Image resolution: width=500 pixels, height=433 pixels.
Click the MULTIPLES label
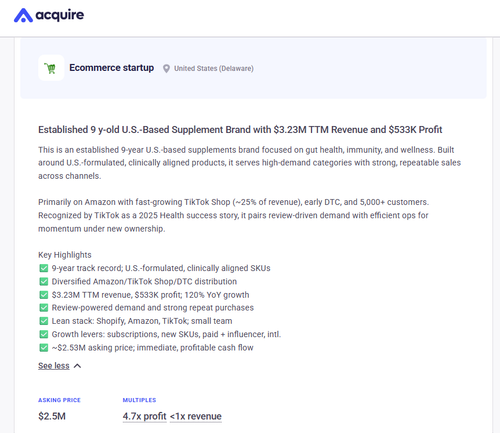[x=139, y=400]
